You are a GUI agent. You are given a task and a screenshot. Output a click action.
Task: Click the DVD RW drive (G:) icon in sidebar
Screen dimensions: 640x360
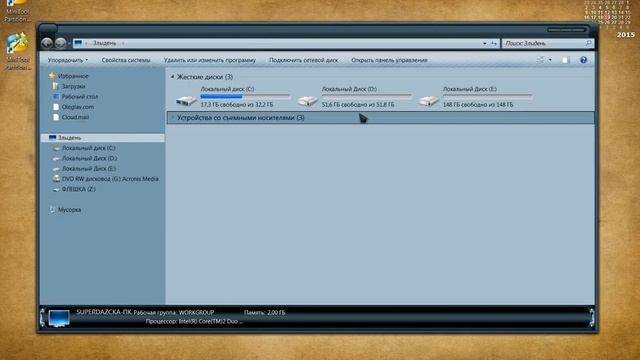tap(56, 179)
